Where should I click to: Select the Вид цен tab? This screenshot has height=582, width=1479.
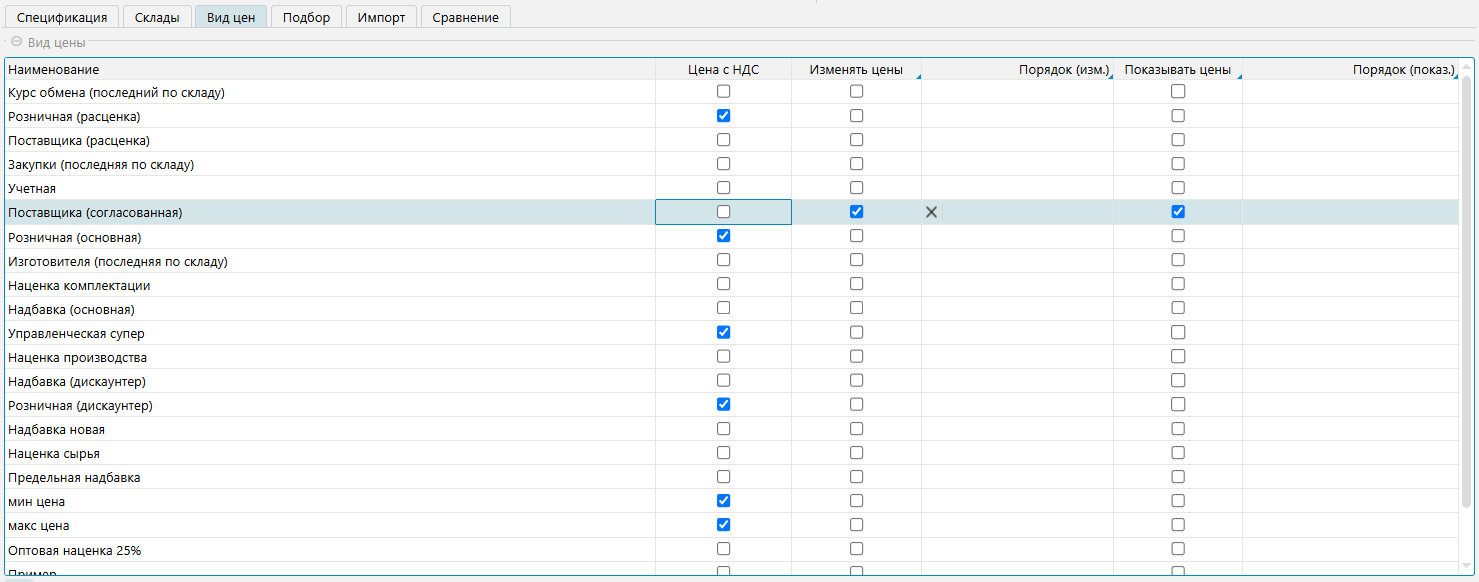231,17
